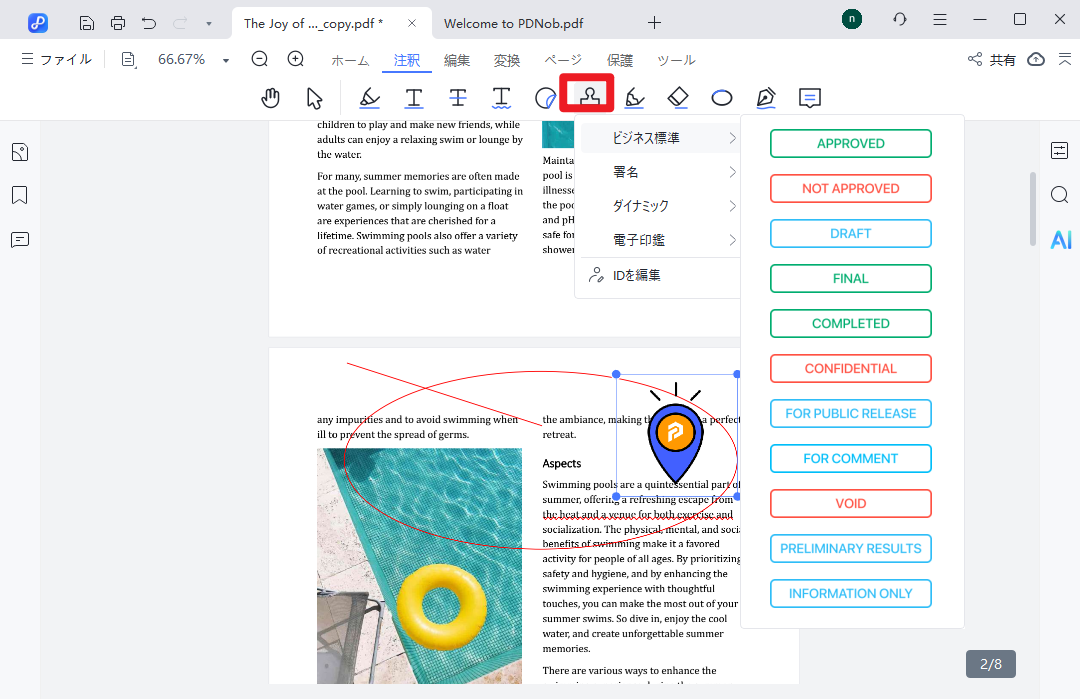Select the Hand pan tool

270,97
